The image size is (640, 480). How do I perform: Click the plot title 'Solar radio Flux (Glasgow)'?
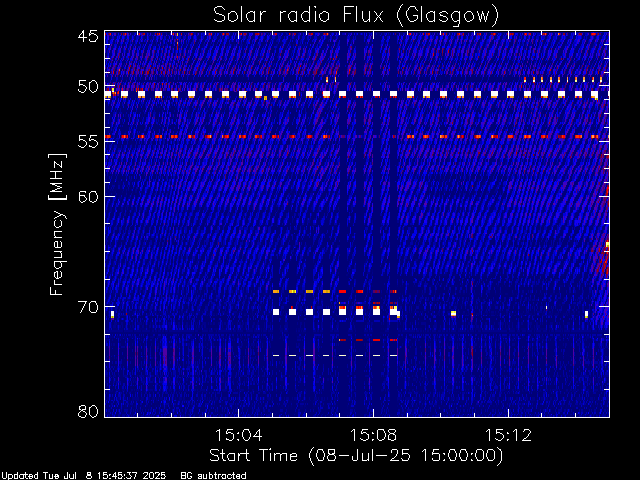click(x=356, y=16)
